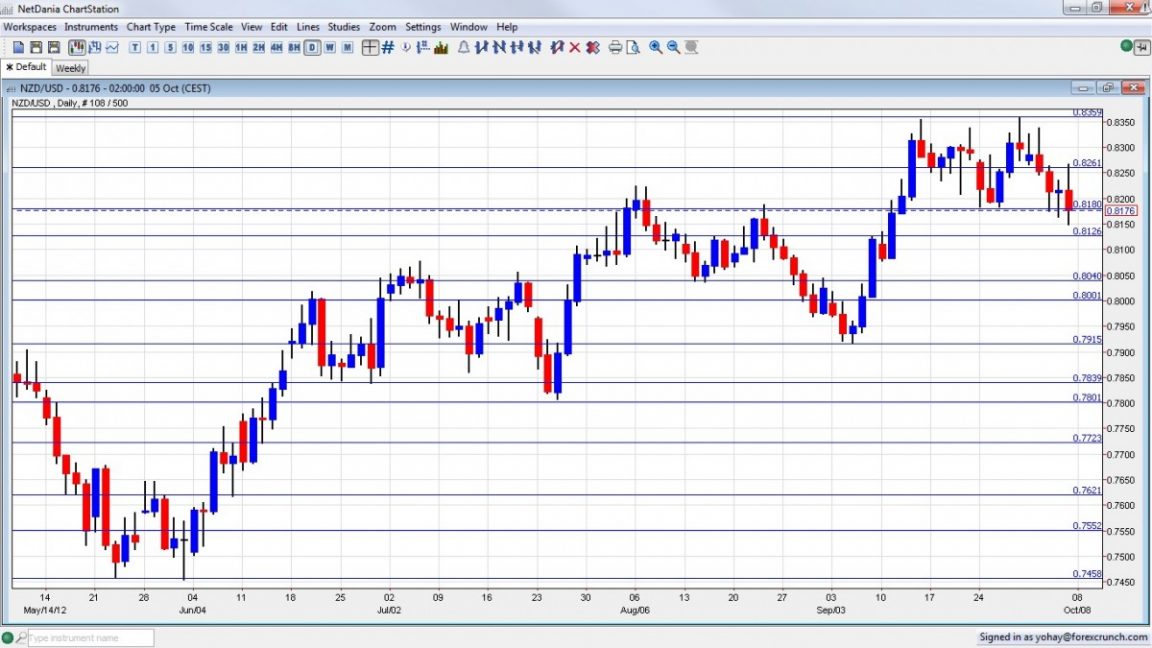Toggle the crosshair cursor tool

370,47
